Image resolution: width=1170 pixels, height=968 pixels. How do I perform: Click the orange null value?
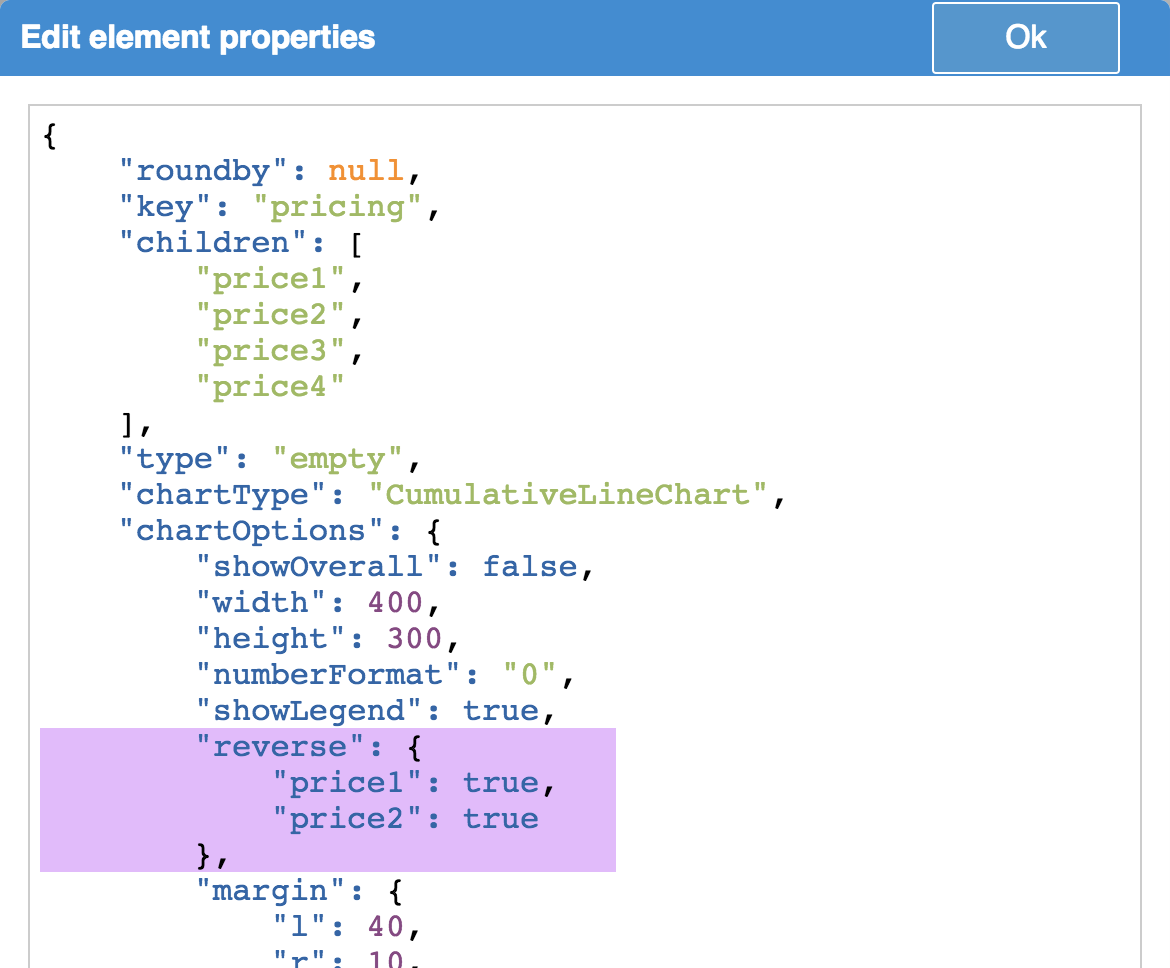click(x=366, y=171)
